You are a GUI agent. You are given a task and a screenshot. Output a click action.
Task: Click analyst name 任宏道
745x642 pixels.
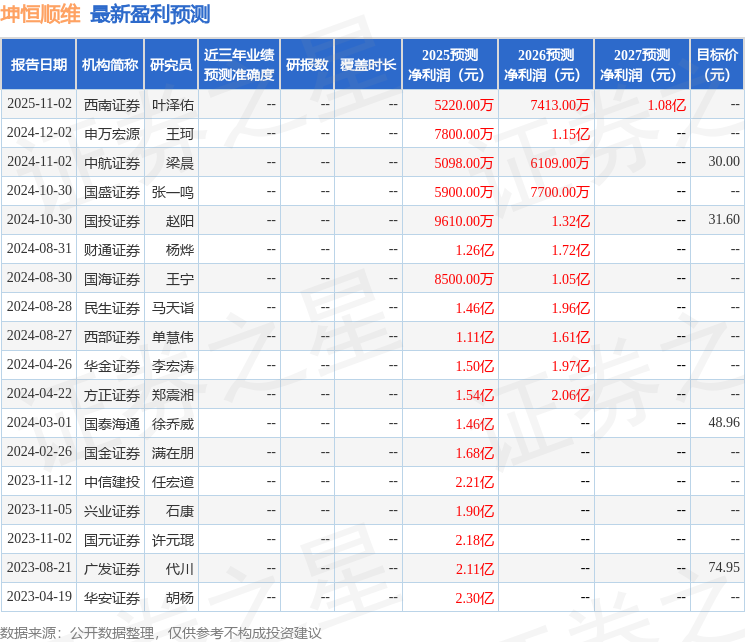click(x=172, y=482)
